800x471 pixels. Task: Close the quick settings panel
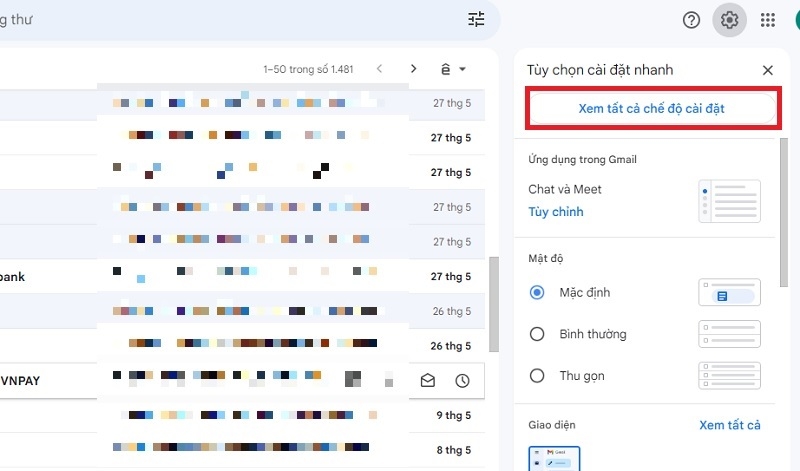point(768,70)
